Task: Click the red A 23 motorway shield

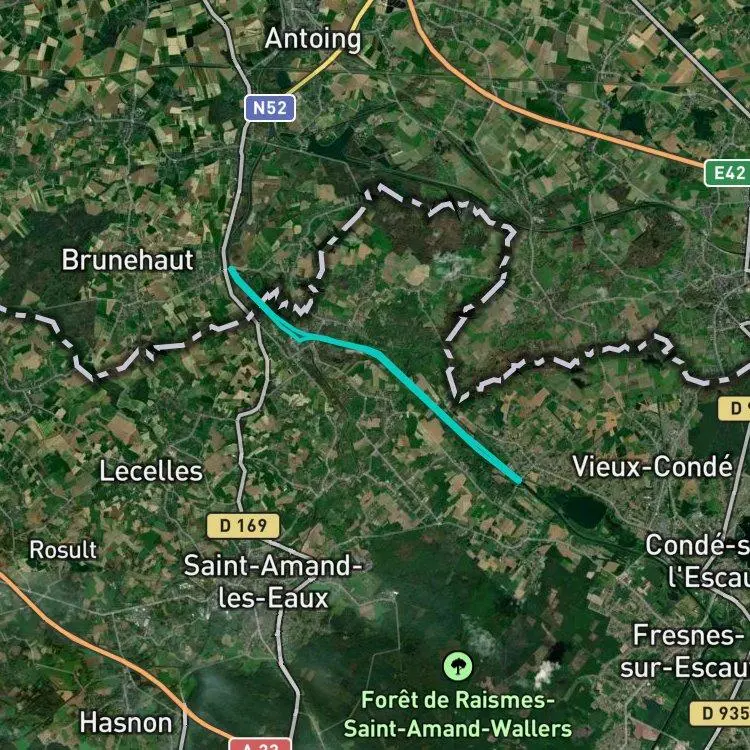Action: [x=260, y=744]
